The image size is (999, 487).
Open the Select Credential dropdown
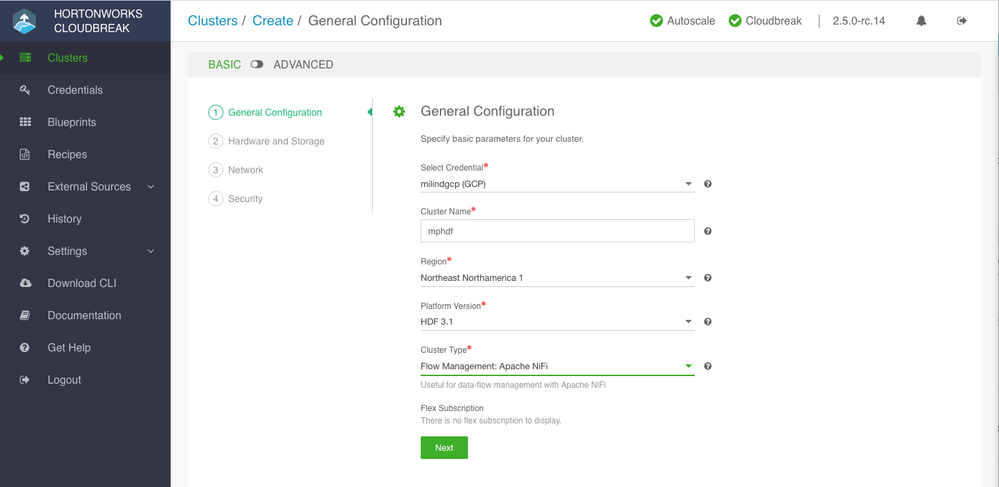[557, 184]
